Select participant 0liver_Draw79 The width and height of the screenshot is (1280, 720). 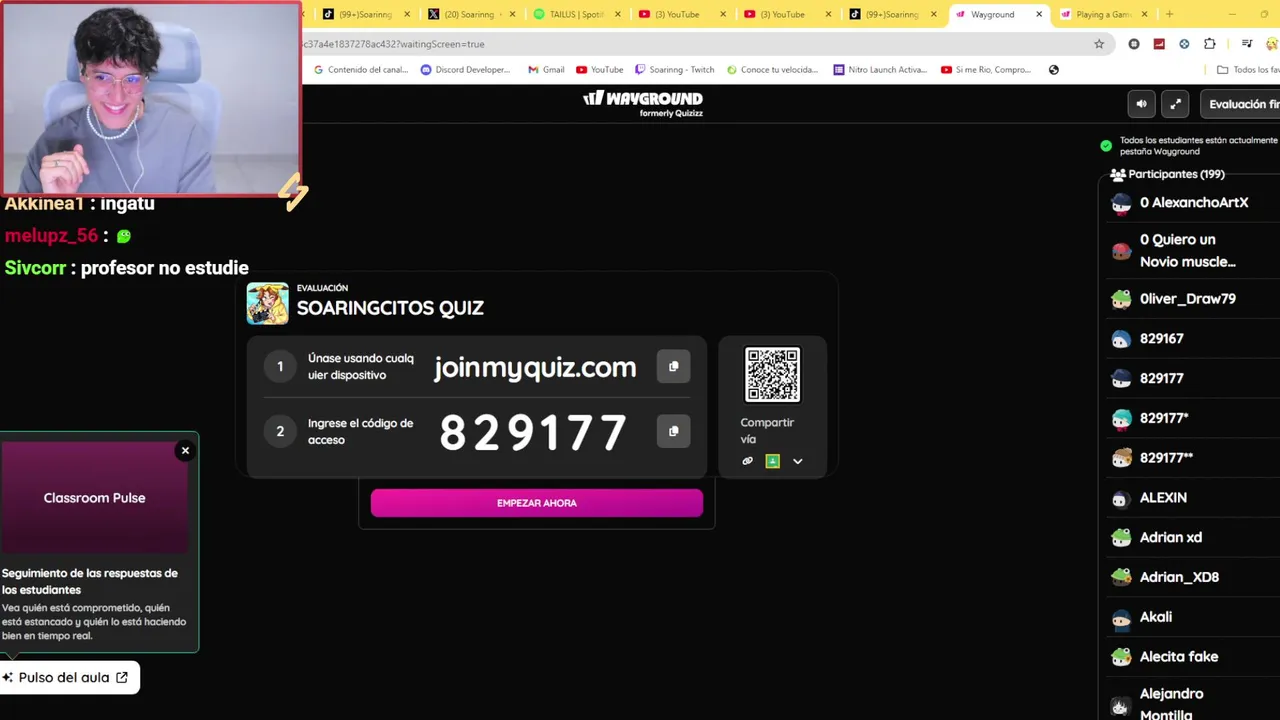pyautogui.click(x=1193, y=299)
